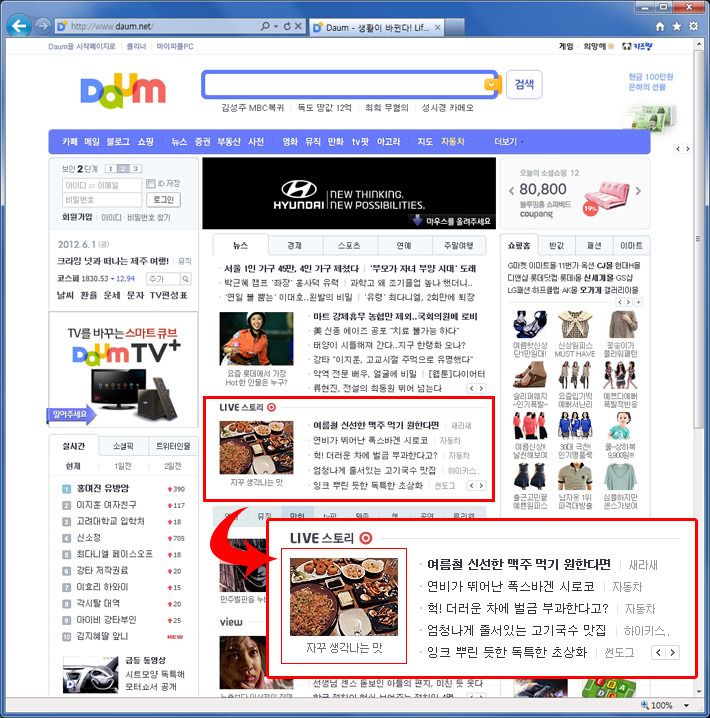Click the 읽어주세요 arrow tag on Daum TV ad

pyautogui.click(x=71, y=414)
